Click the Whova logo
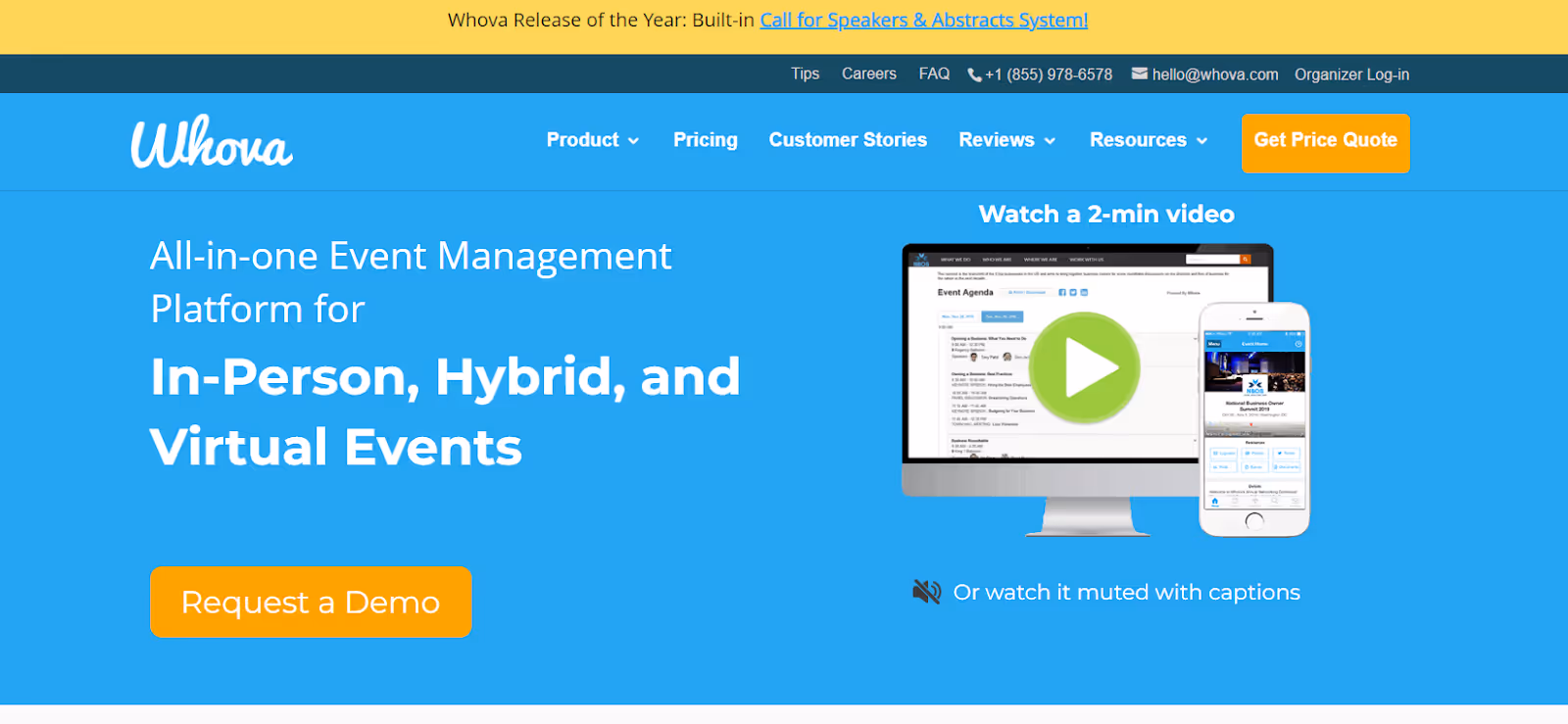This screenshot has height=724, width=1568. [212, 142]
